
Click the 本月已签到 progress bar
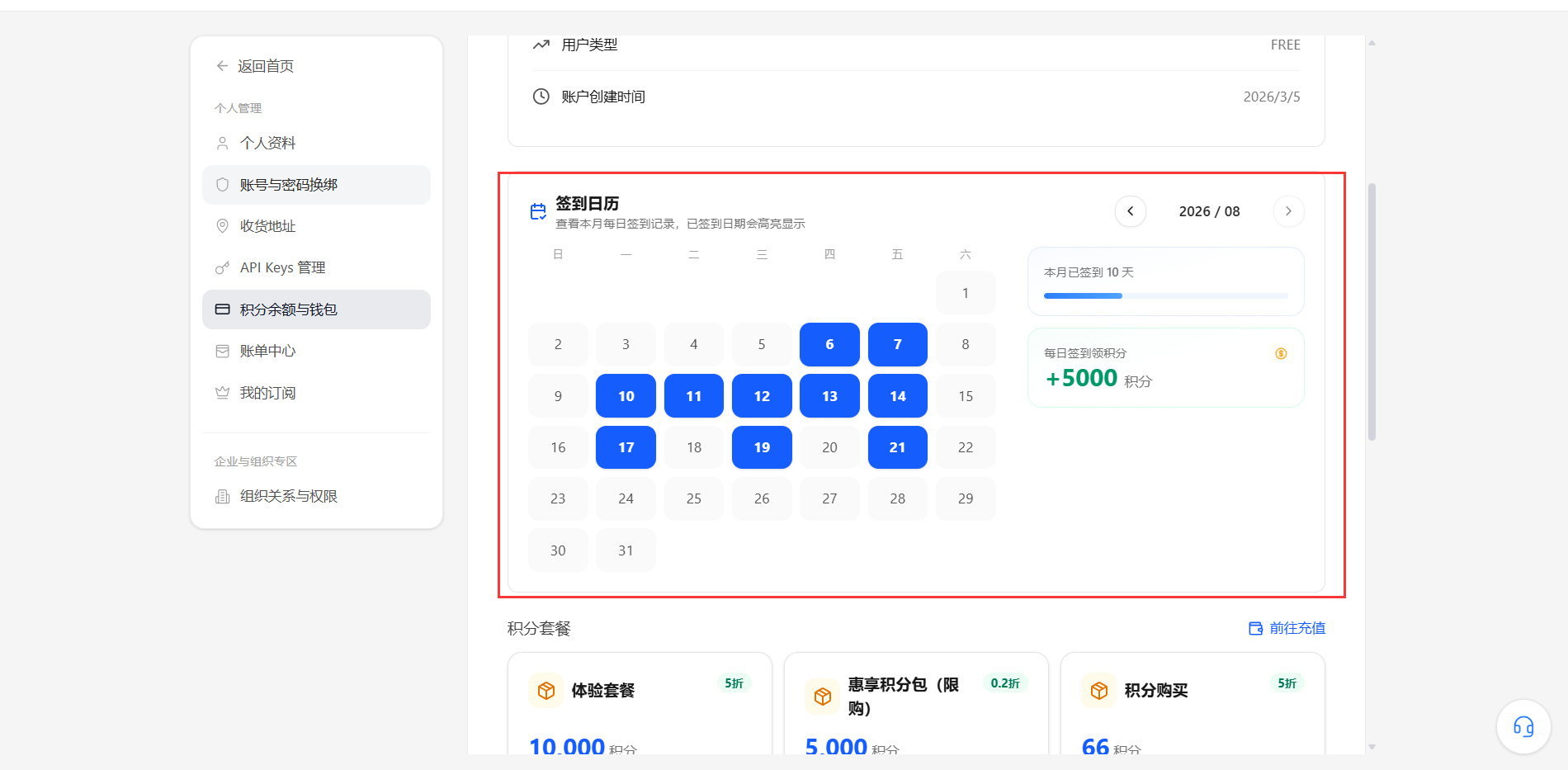tap(1165, 295)
